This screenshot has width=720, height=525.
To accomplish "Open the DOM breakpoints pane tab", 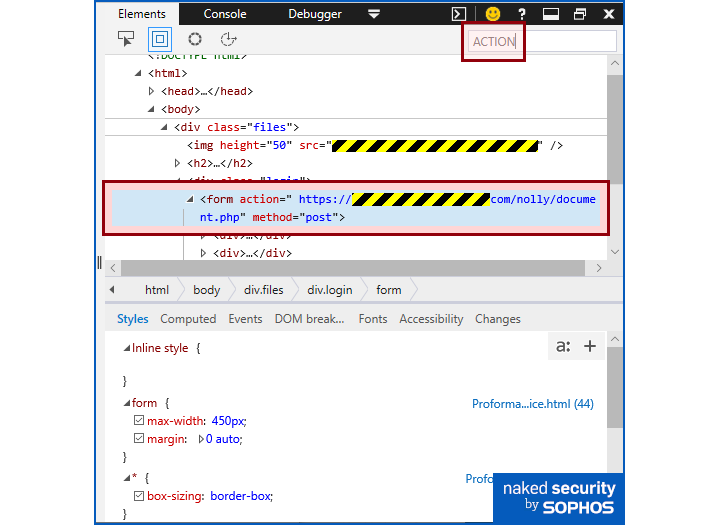I will [309, 319].
